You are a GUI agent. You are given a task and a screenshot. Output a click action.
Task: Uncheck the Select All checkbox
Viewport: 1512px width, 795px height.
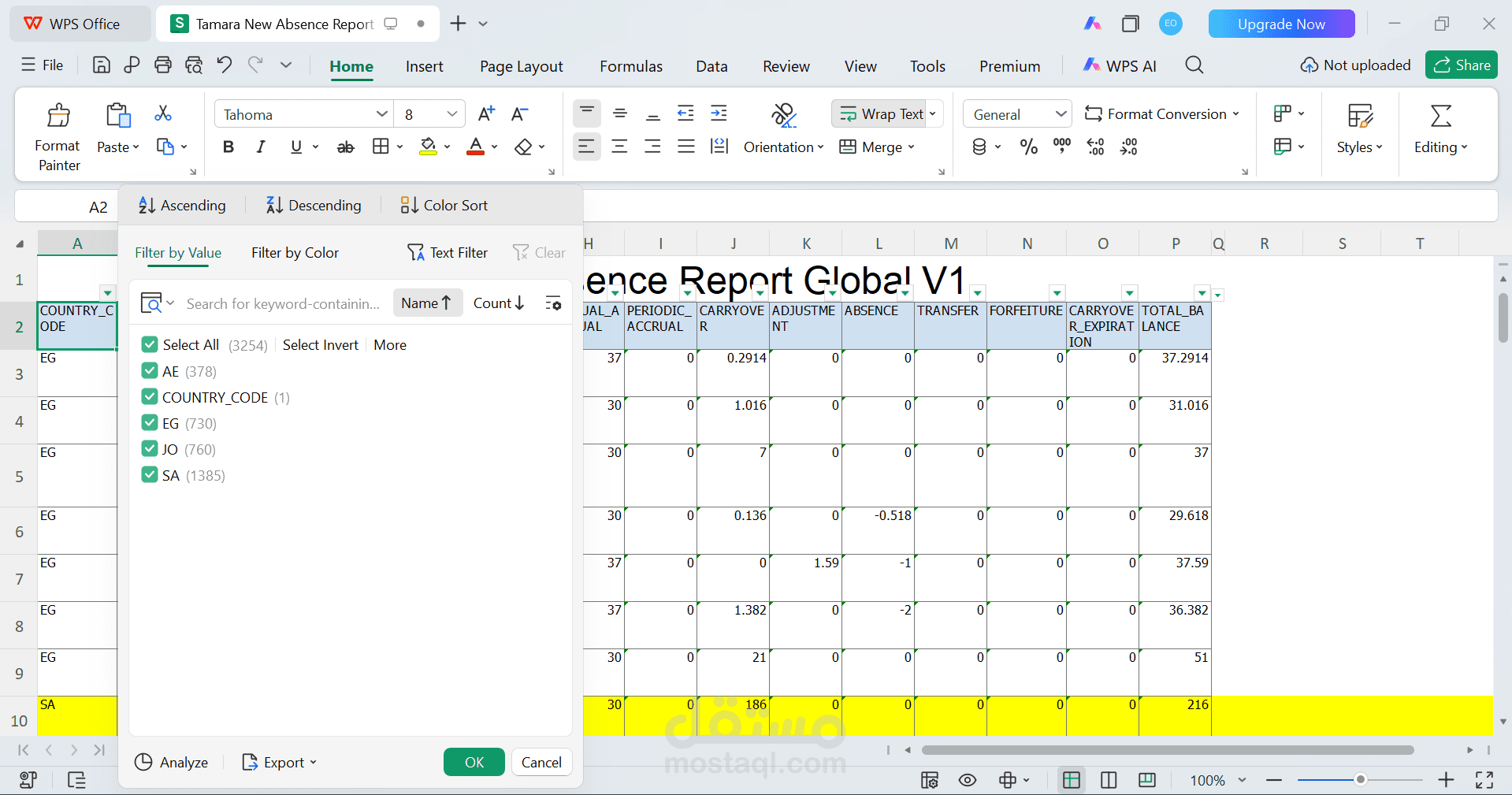[150, 344]
